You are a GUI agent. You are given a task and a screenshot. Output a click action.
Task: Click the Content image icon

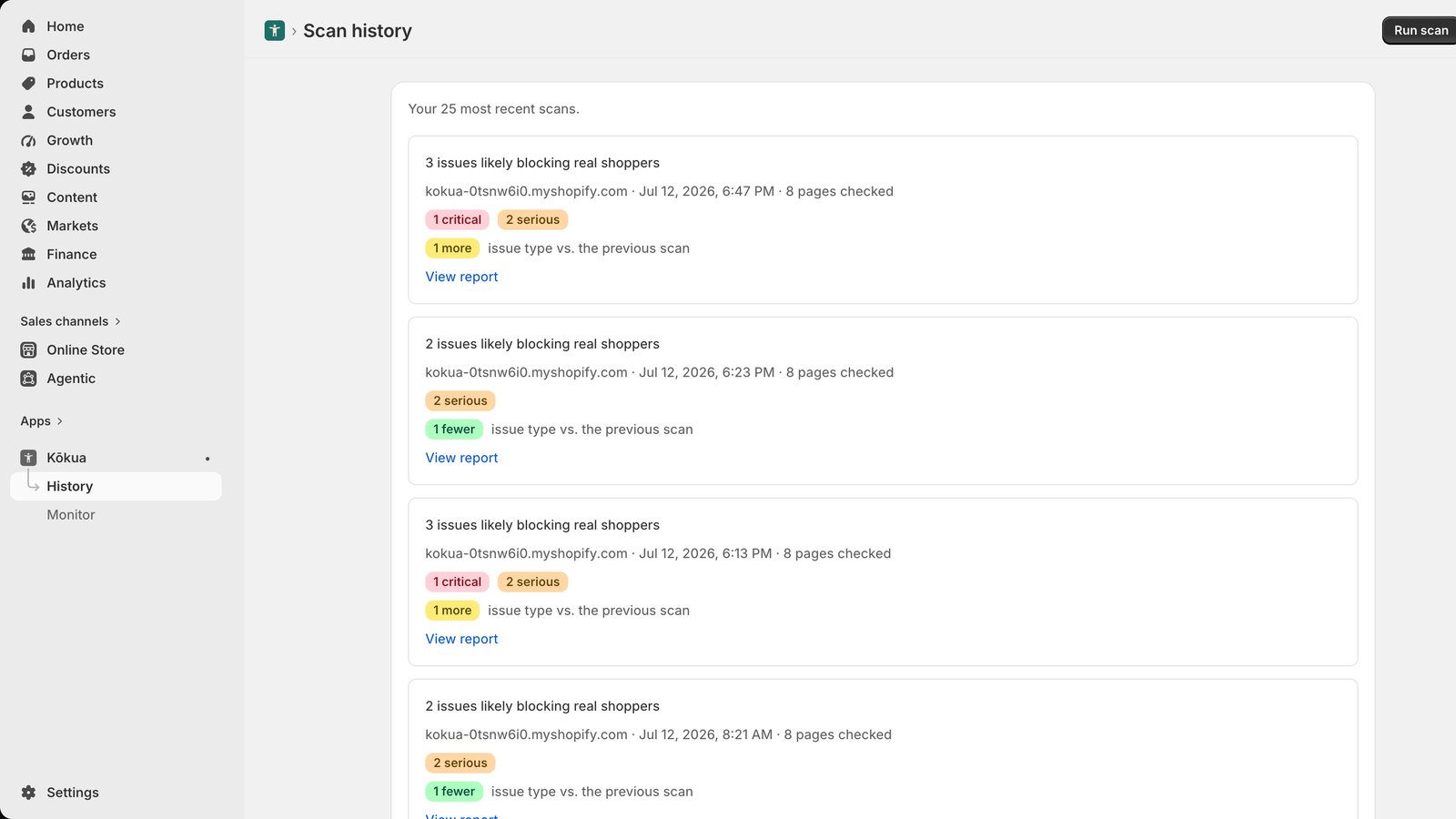pos(28,197)
